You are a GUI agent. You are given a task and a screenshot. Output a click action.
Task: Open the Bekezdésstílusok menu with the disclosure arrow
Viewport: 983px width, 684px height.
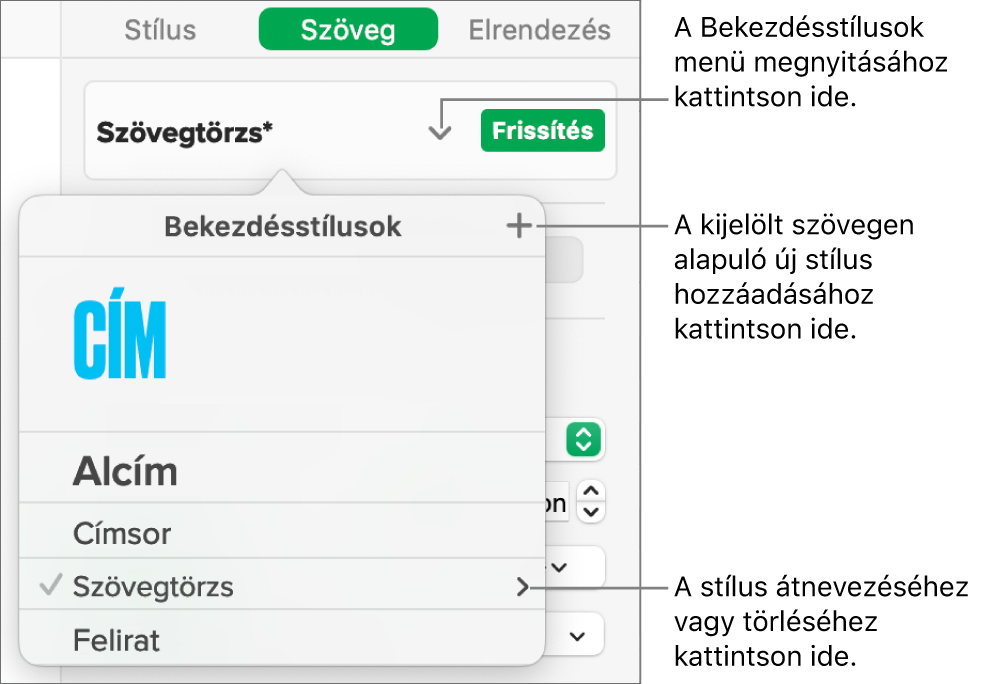click(x=438, y=130)
